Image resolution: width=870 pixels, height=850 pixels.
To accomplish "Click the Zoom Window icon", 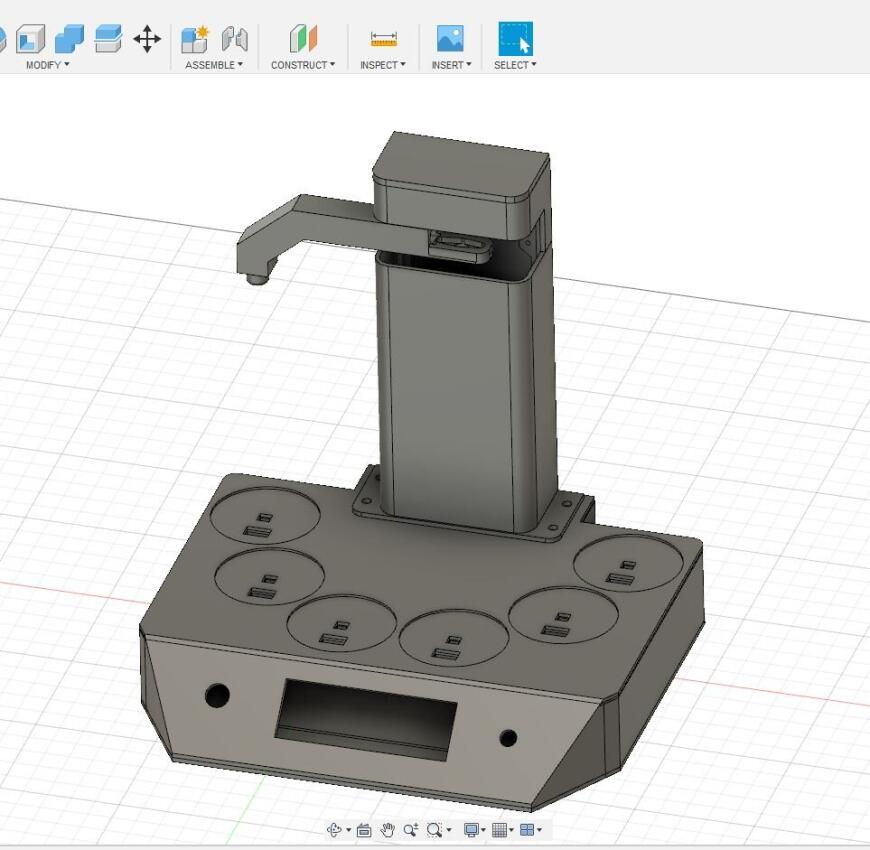I will click(434, 830).
